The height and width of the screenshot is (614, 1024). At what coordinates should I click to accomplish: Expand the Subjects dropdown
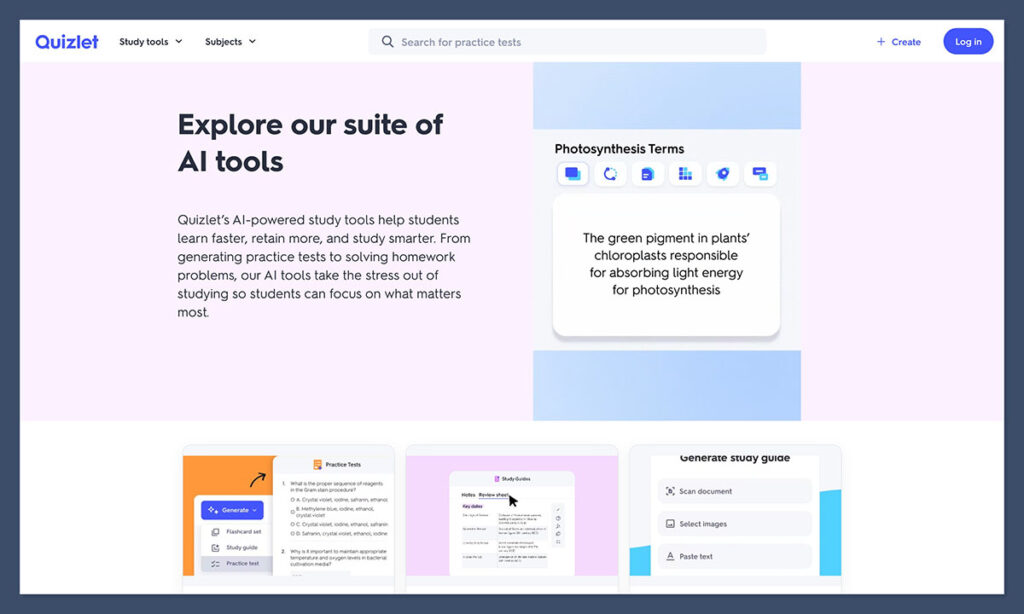click(229, 41)
